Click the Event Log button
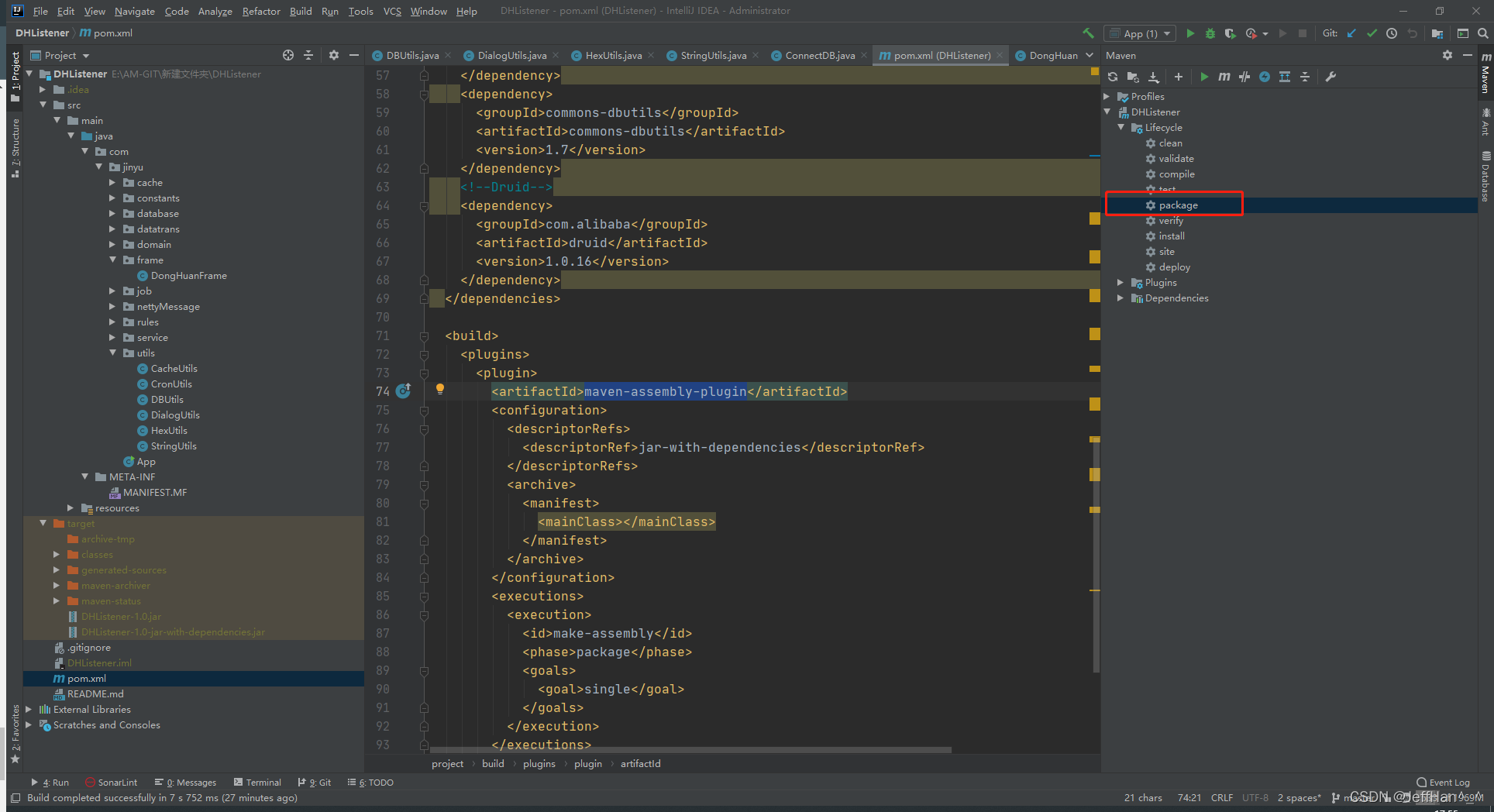The width and height of the screenshot is (1494, 812). click(x=1443, y=783)
